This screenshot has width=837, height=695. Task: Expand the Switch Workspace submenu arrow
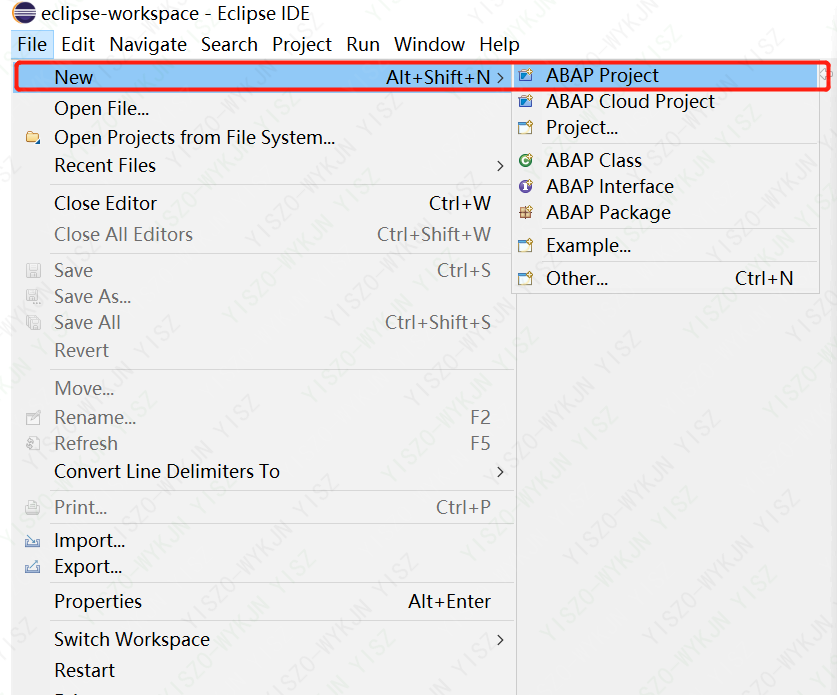pos(499,639)
